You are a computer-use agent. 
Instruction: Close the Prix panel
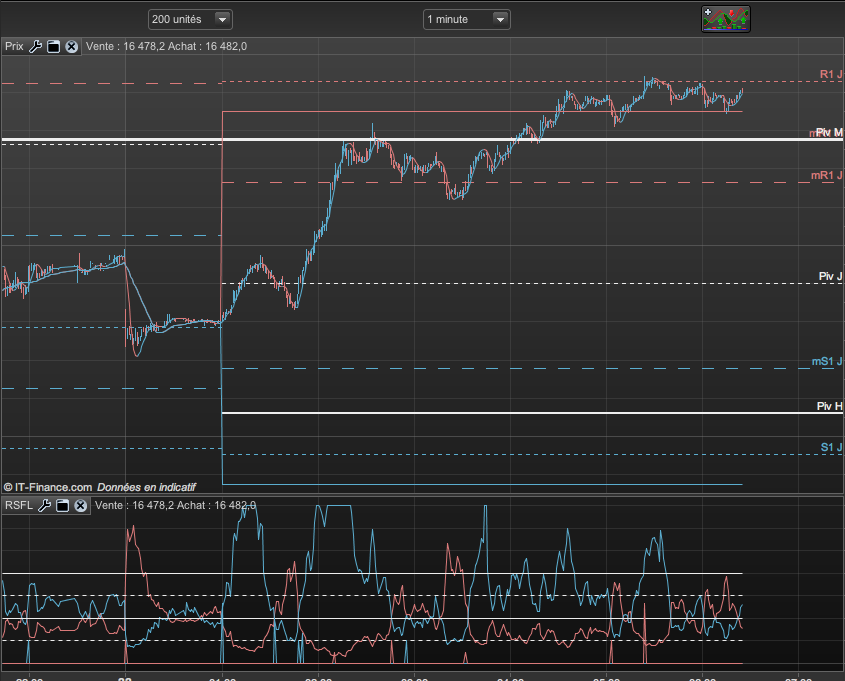pos(72,47)
